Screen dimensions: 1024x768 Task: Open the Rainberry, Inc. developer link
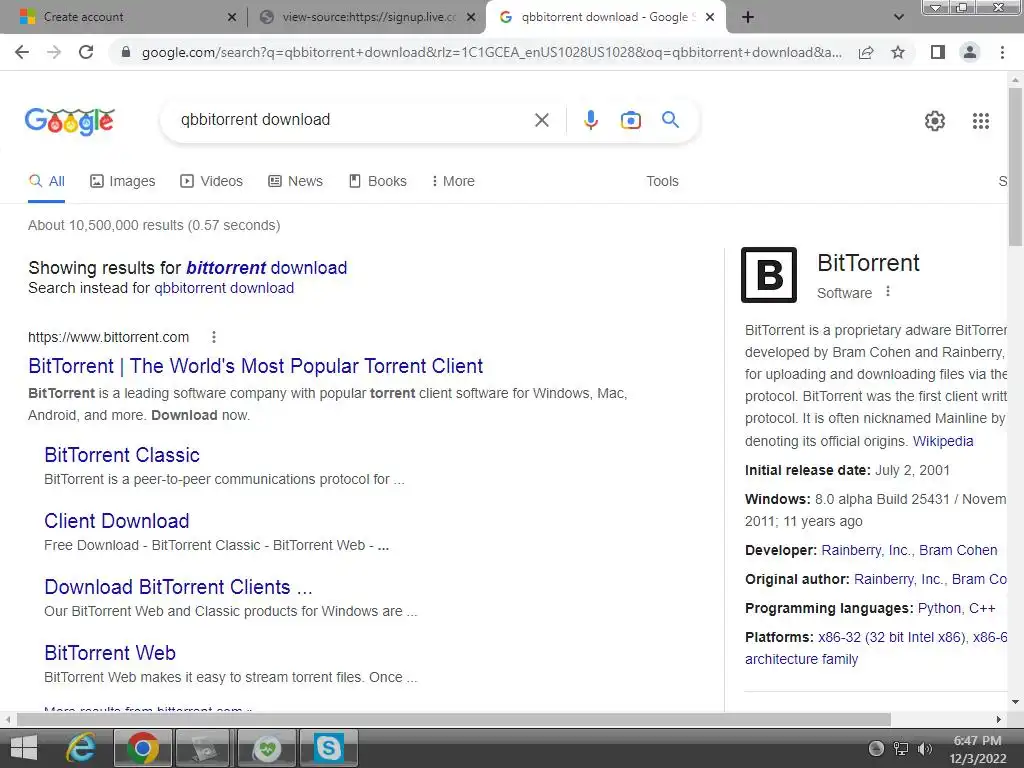coord(865,551)
